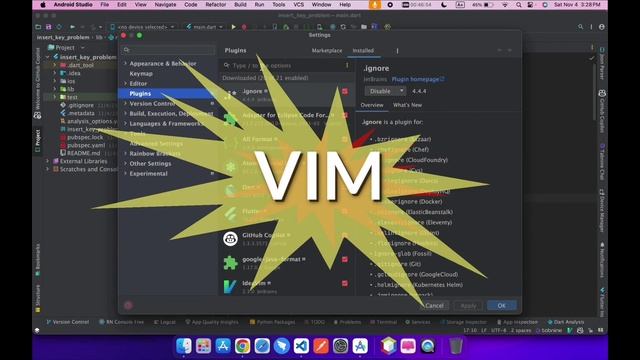Open GitHub Copilot Chat side panel icon
640x360 pixels.
tap(602, 93)
